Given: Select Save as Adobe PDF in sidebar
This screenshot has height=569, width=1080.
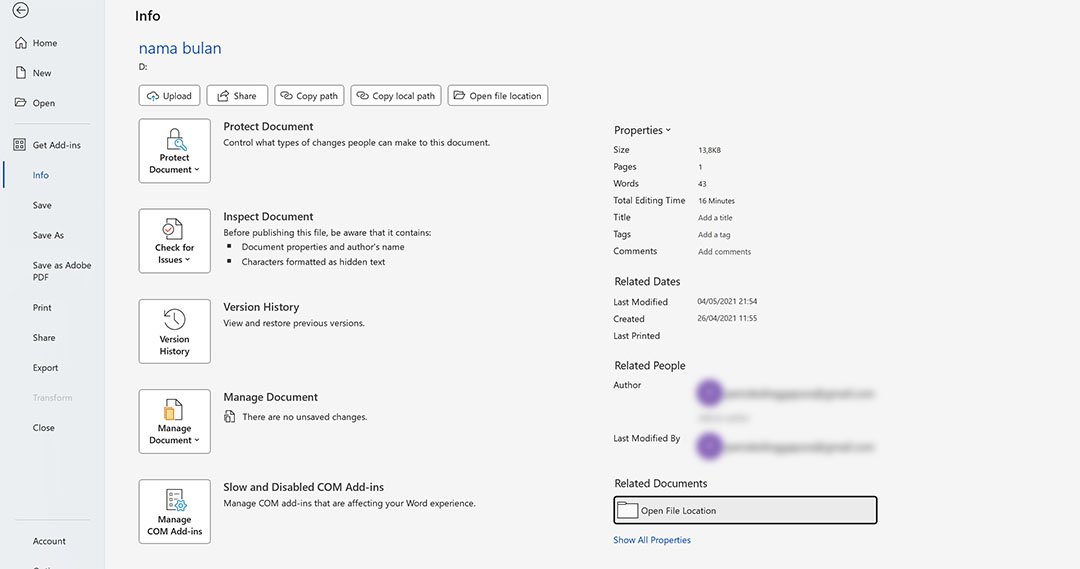Looking at the screenshot, I should (62, 271).
